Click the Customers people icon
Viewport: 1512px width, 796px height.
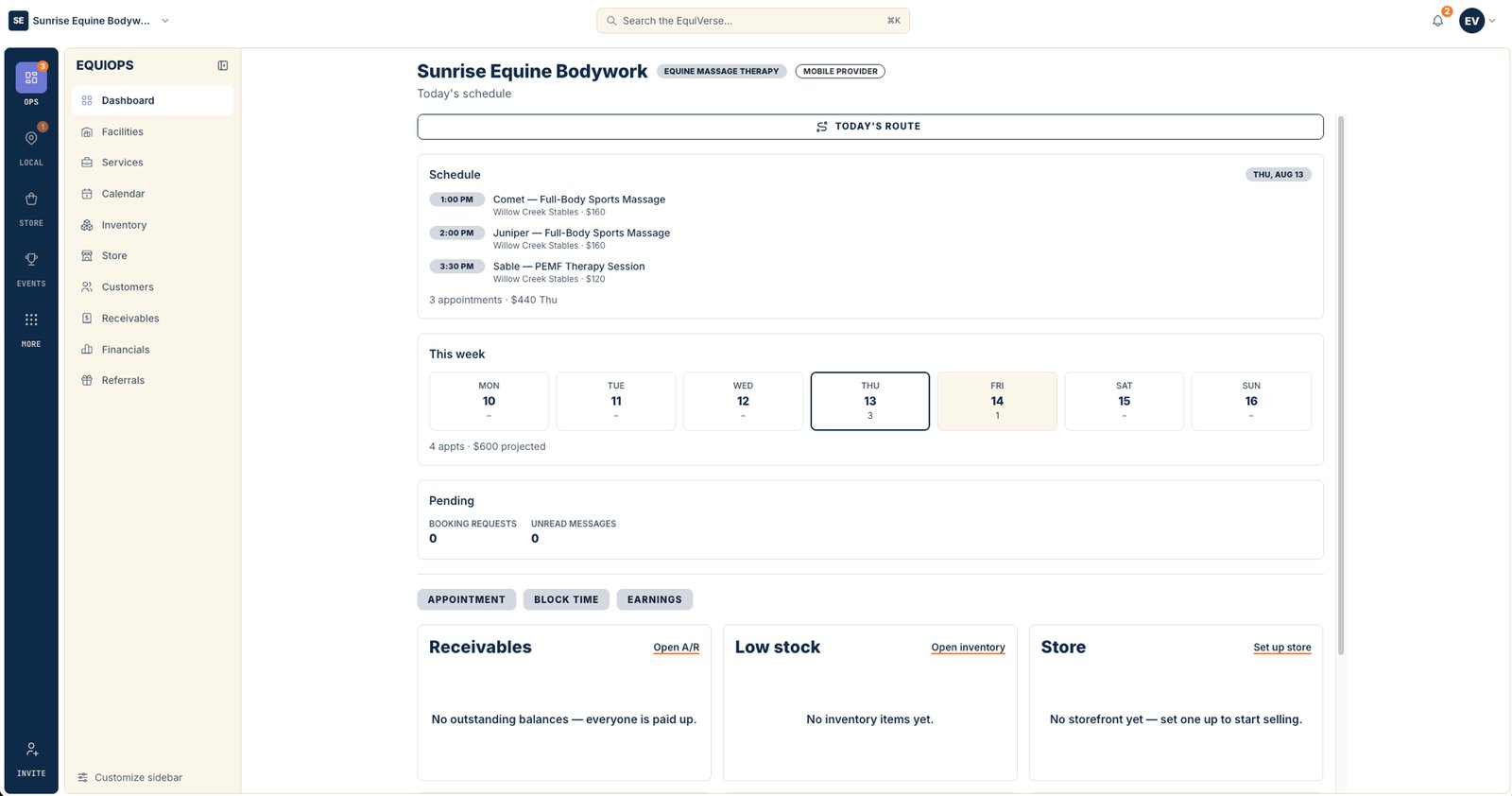point(87,287)
